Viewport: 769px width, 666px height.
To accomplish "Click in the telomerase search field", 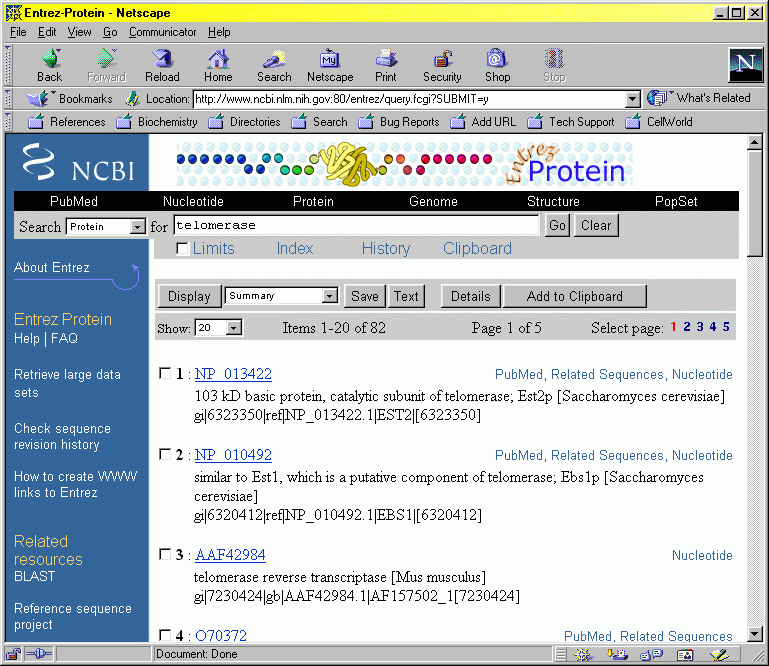I will pyautogui.click(x=356, y=225).
